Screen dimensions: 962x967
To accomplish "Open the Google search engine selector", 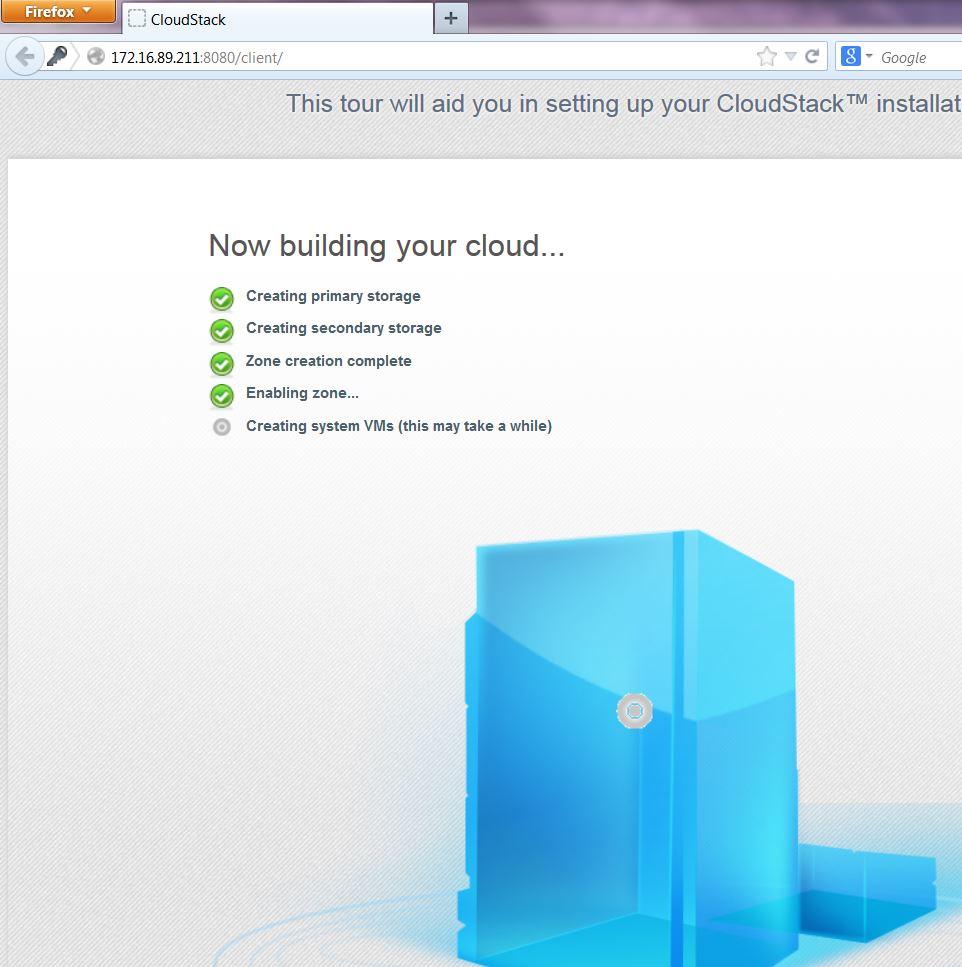I will click(857, 57).
